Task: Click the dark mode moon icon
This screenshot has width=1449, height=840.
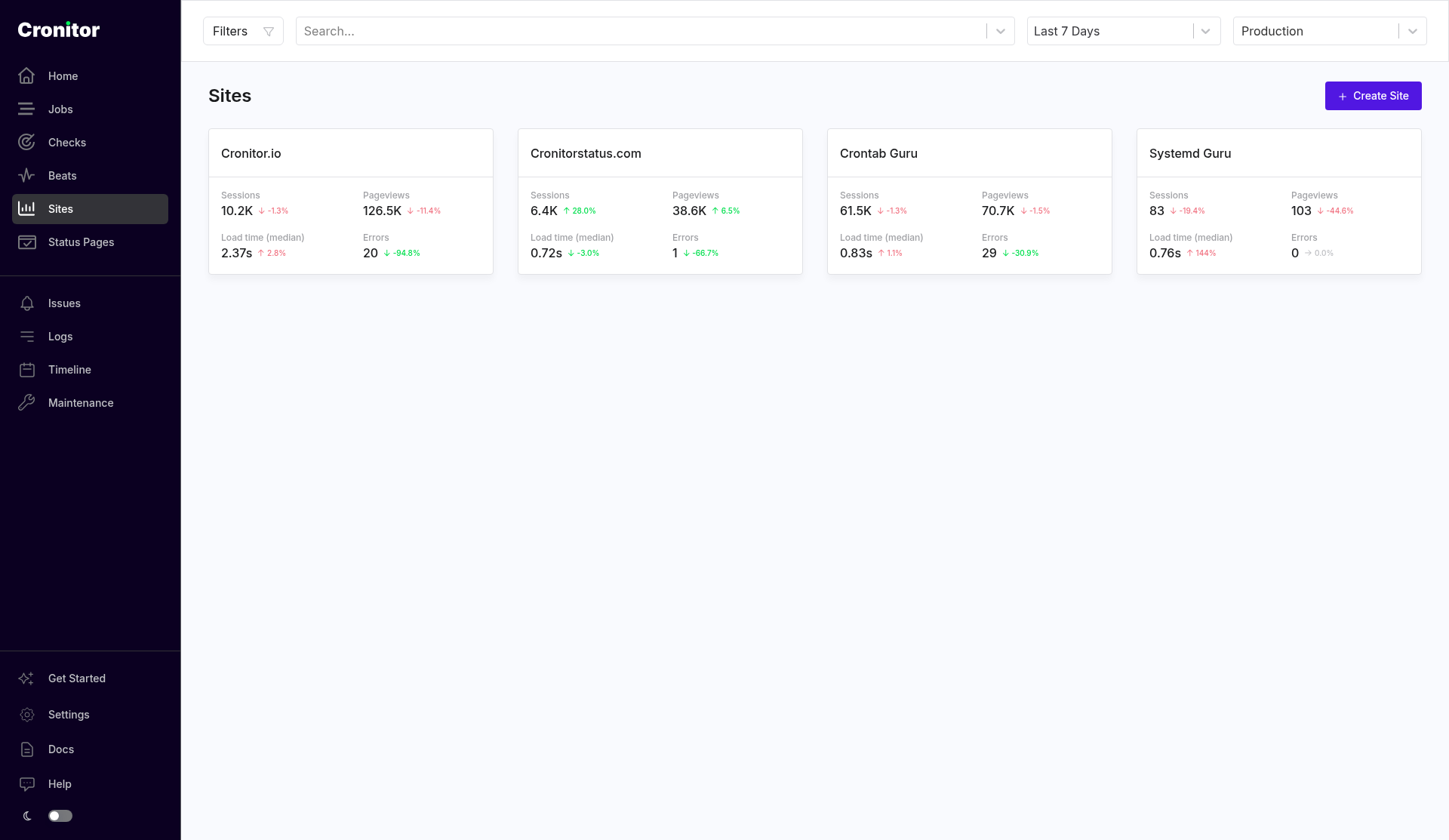Action: click(x=27, y=816)
